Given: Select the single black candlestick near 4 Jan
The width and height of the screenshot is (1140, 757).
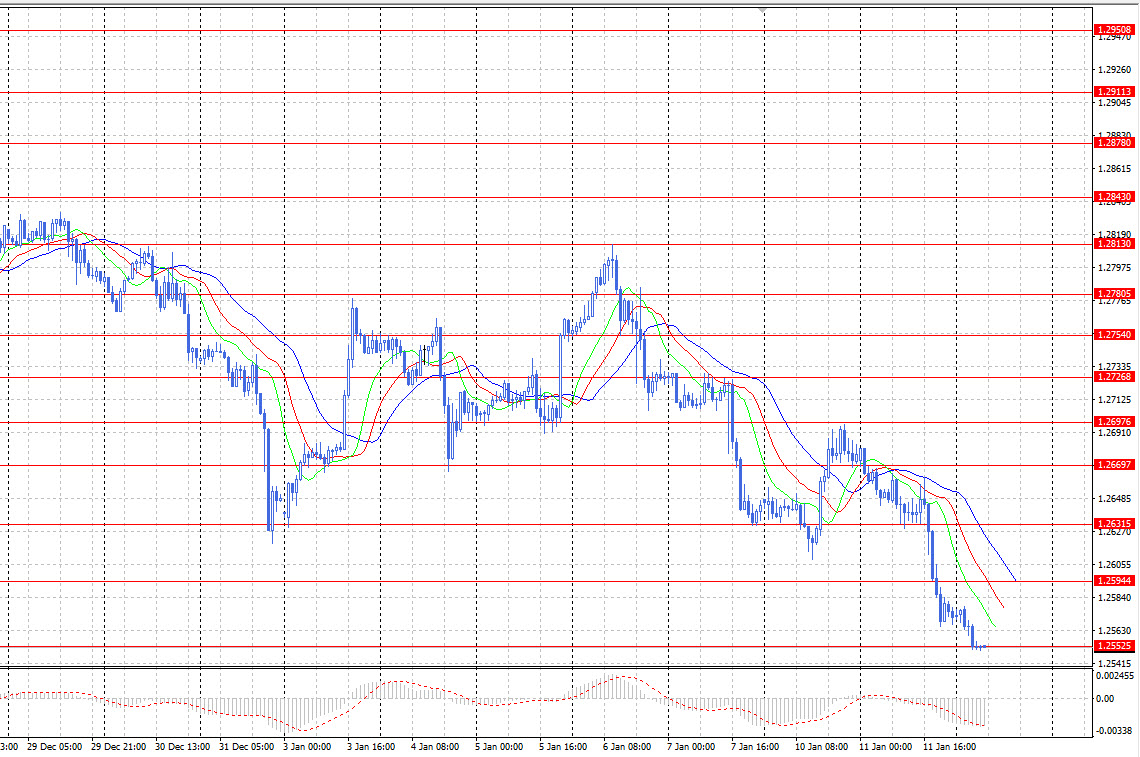Looking at the screenshot, I should 425,355.
